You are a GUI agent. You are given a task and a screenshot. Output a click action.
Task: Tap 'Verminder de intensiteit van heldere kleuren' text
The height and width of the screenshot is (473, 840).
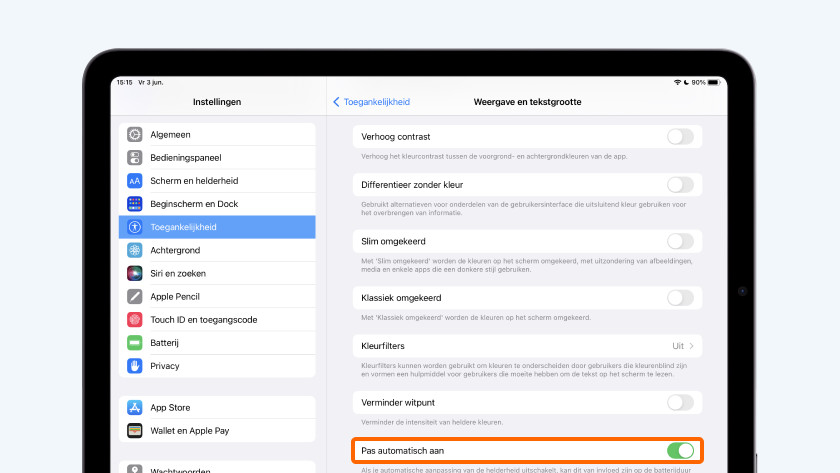[432, 422]
